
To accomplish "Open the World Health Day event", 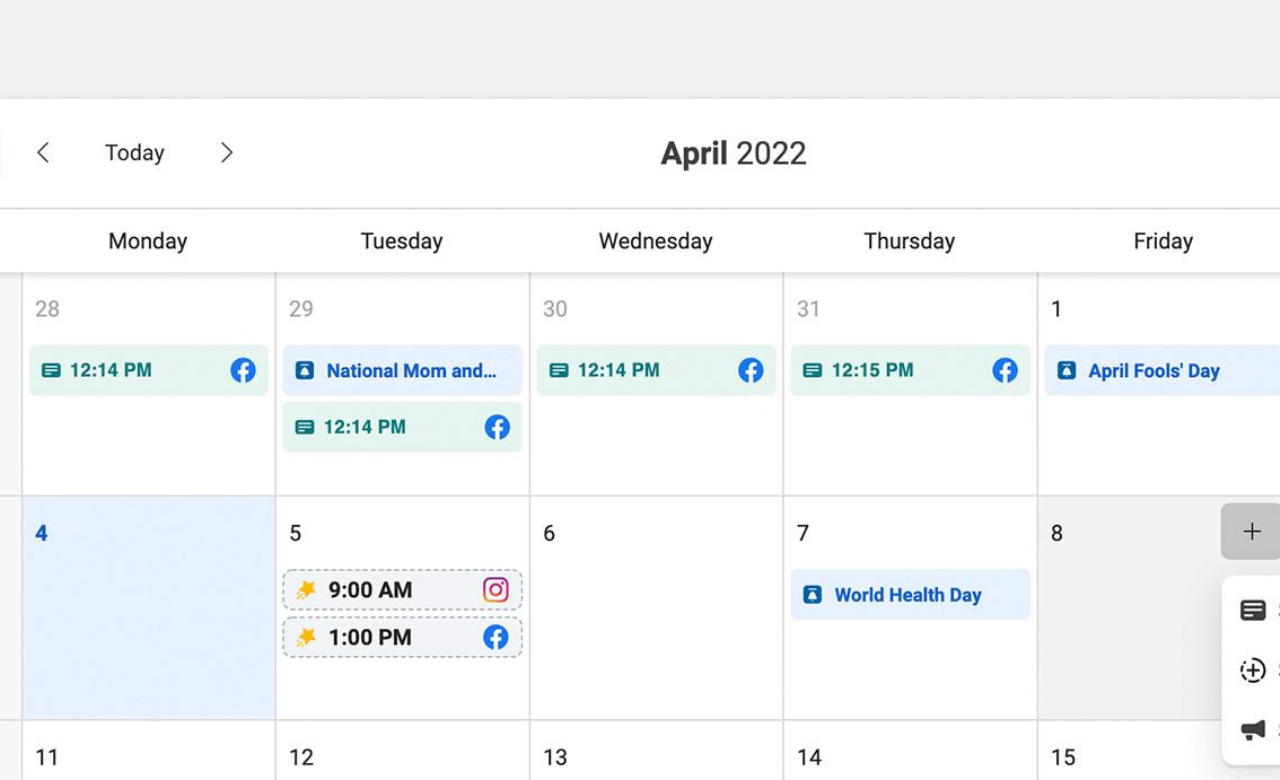I will 909,595.
